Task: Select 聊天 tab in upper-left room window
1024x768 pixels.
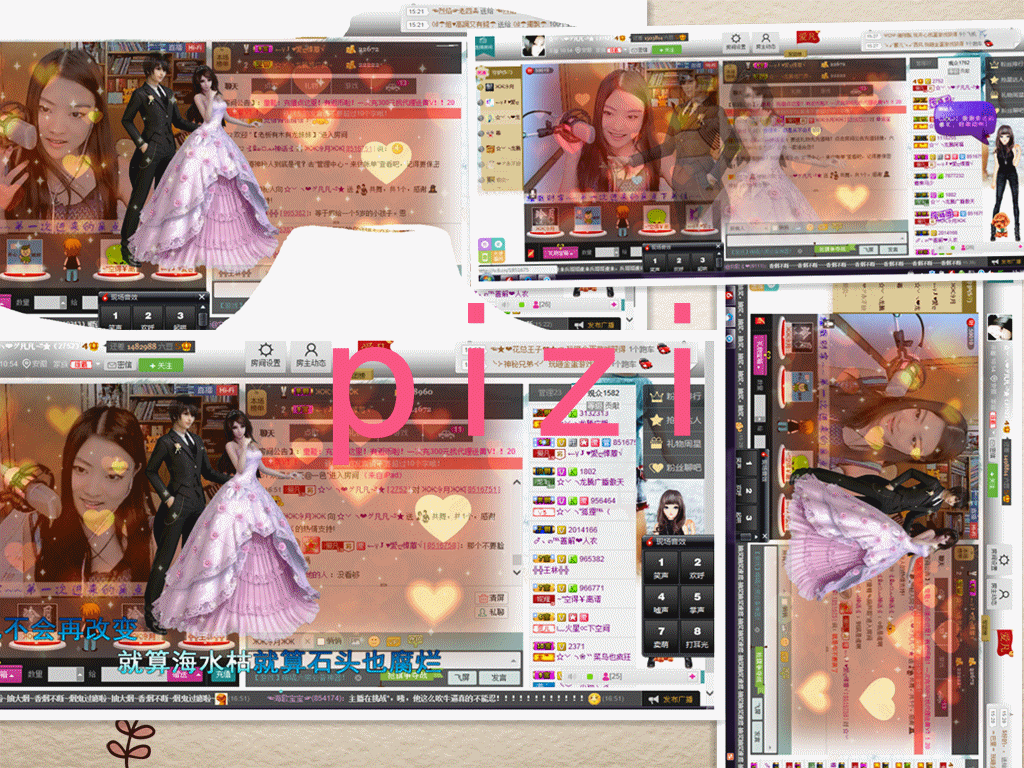Action: (232, 86)
